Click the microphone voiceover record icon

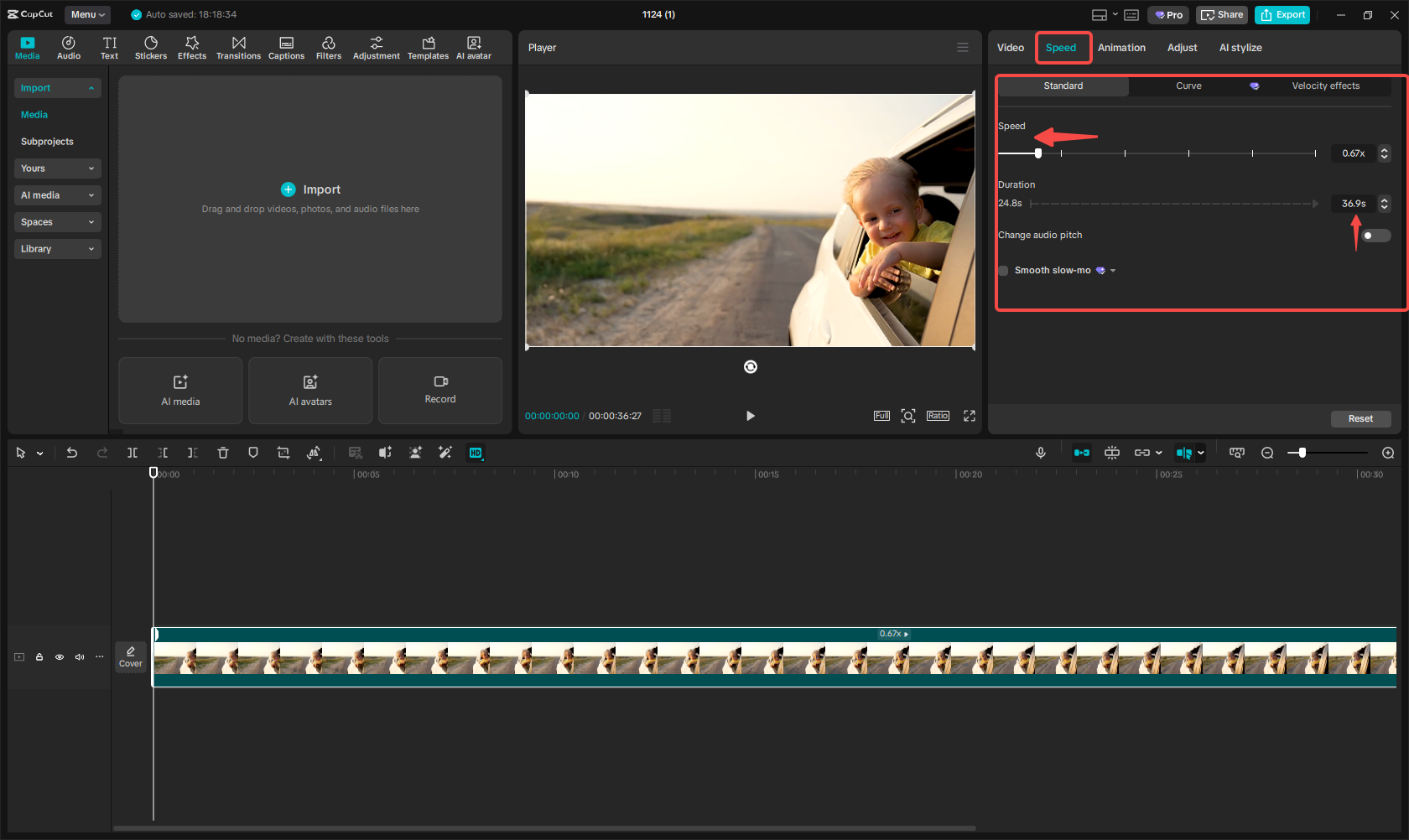coord(1040,453)
